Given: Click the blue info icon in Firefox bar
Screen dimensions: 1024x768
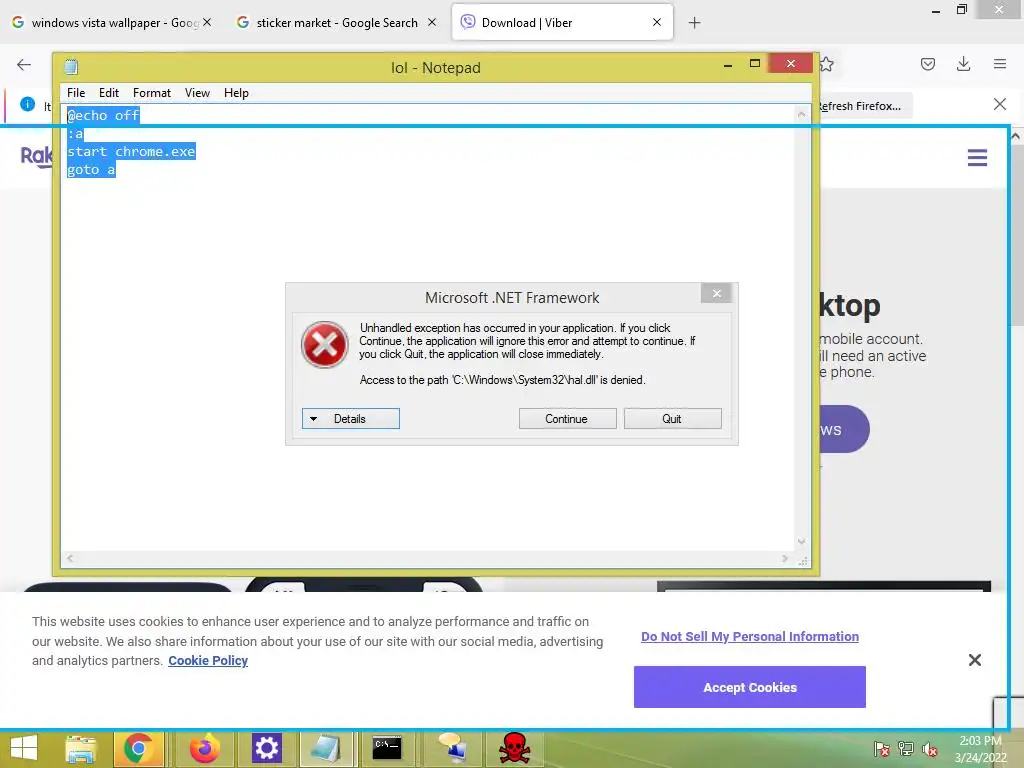Looking at the screenshot, I should coord(27,104).
